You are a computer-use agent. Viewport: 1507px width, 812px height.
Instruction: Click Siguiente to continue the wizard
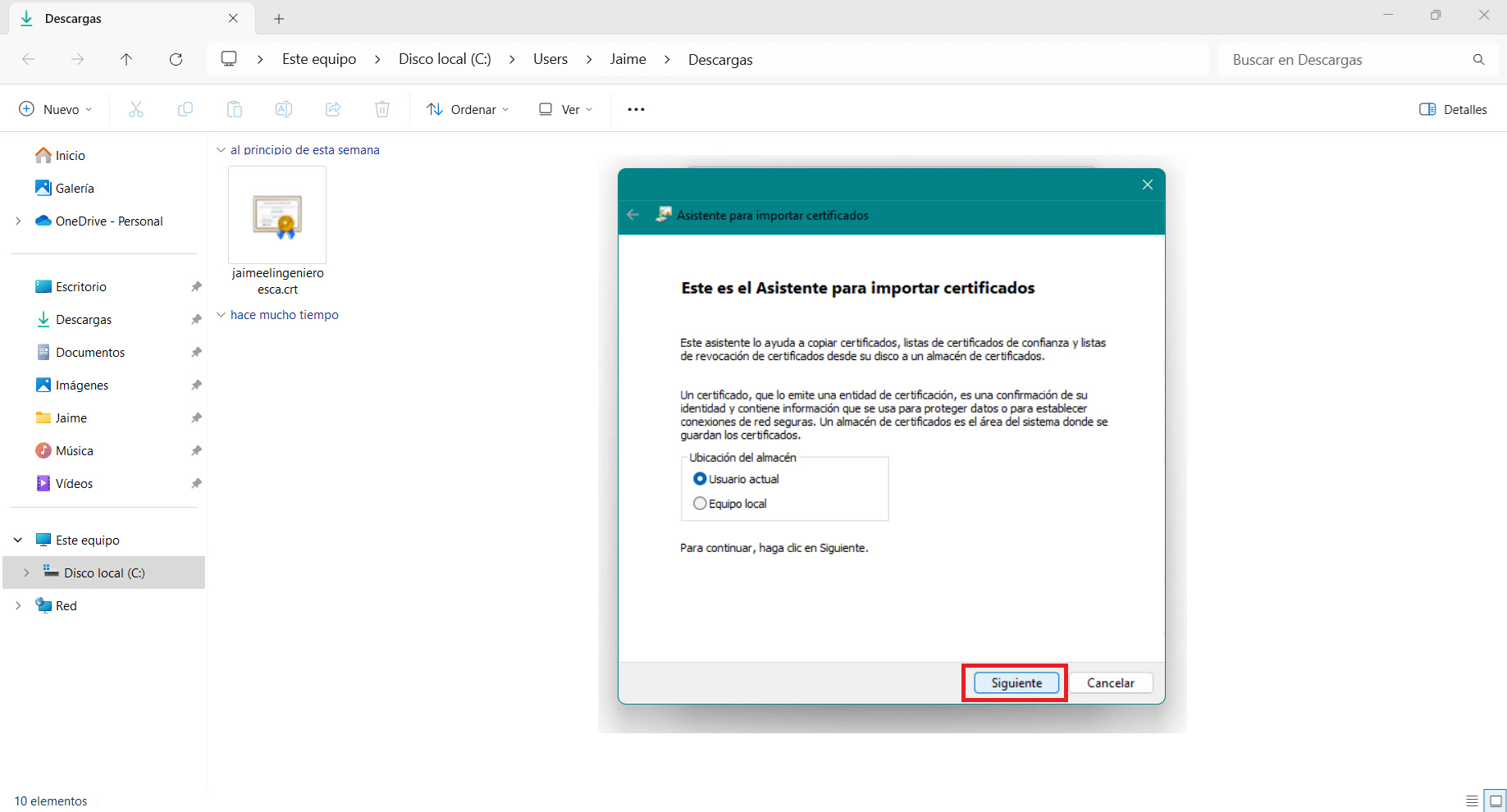coord(1016,683)
